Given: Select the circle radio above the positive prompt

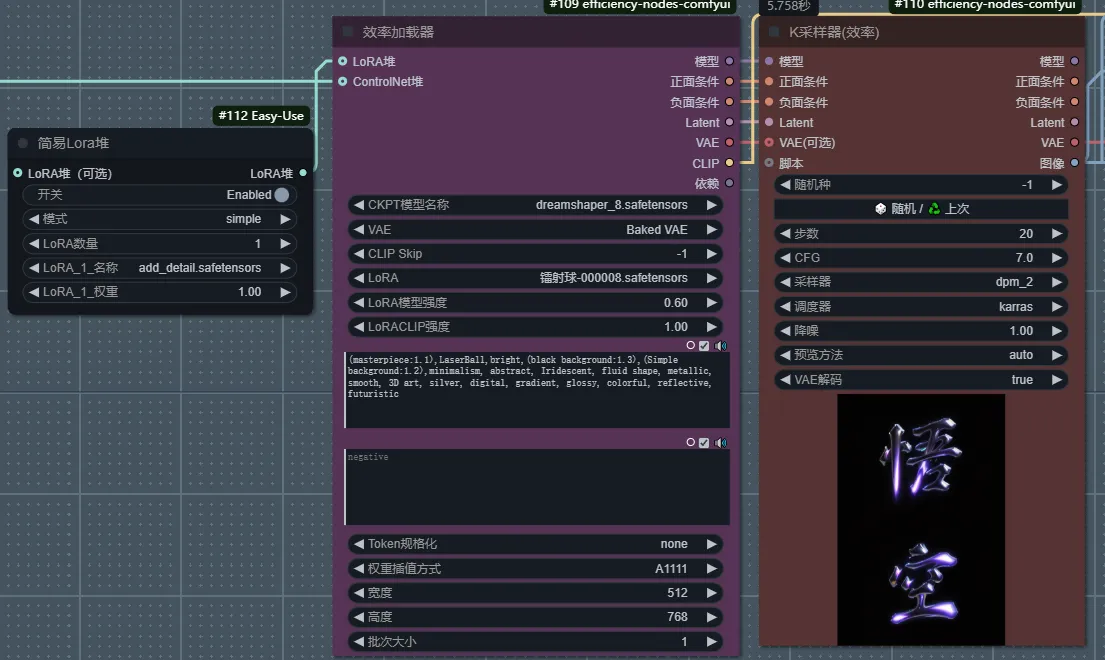Looking at the screenshot, I should click(690, 345).
